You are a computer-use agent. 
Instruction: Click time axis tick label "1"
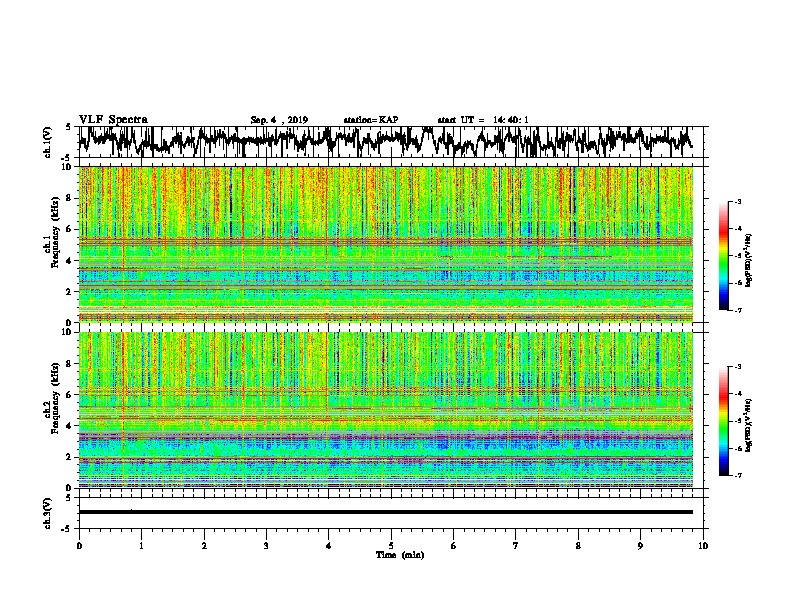pos(141,546)
